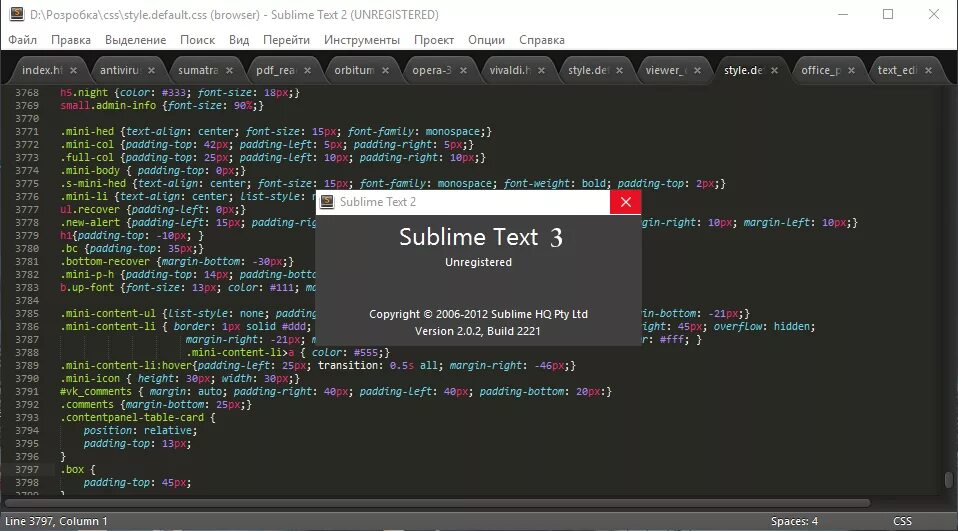Close the office_p tab
Viewport: 958px width, 531px height.
pyautogui.click(x=851, y=71)
